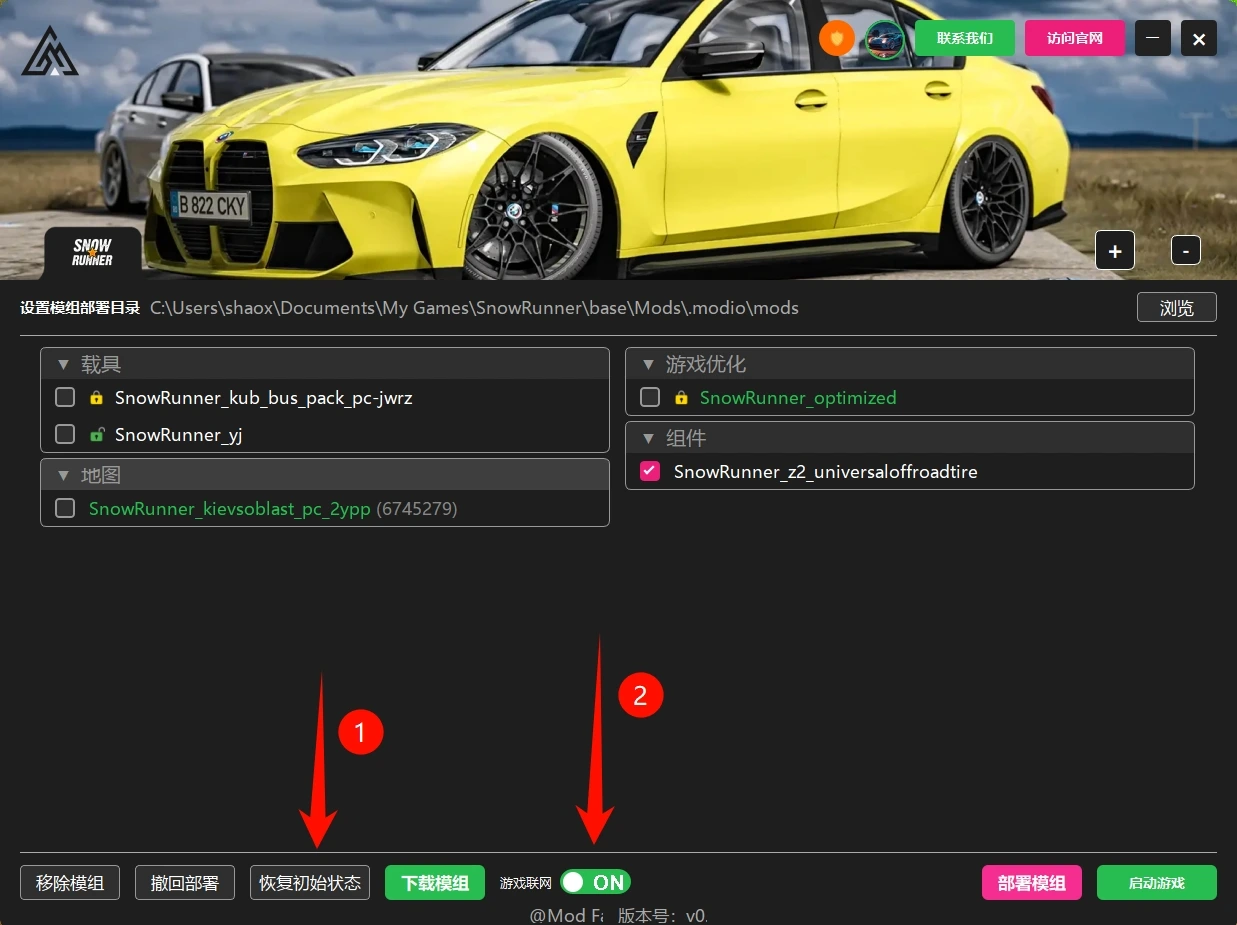Collapse the 载具 section
The width and height of the screenshot is (1237, 925).
(x=63, y=365)
